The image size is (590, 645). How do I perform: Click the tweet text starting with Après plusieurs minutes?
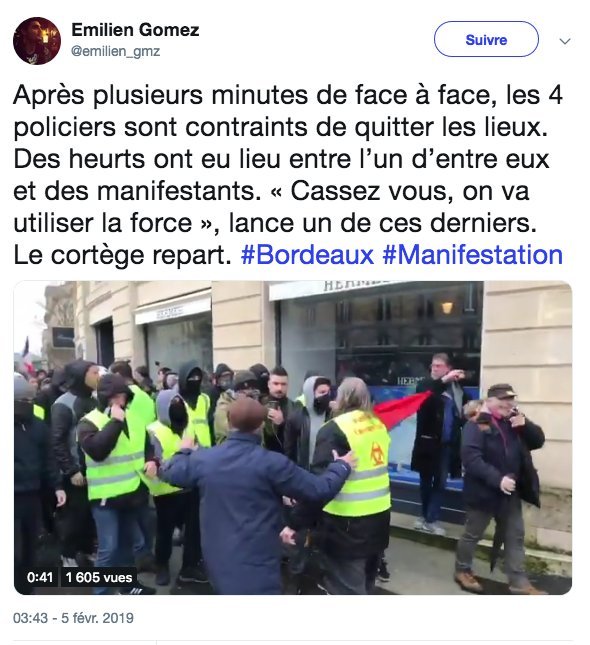pyautogui.click(x=288, y=175)
